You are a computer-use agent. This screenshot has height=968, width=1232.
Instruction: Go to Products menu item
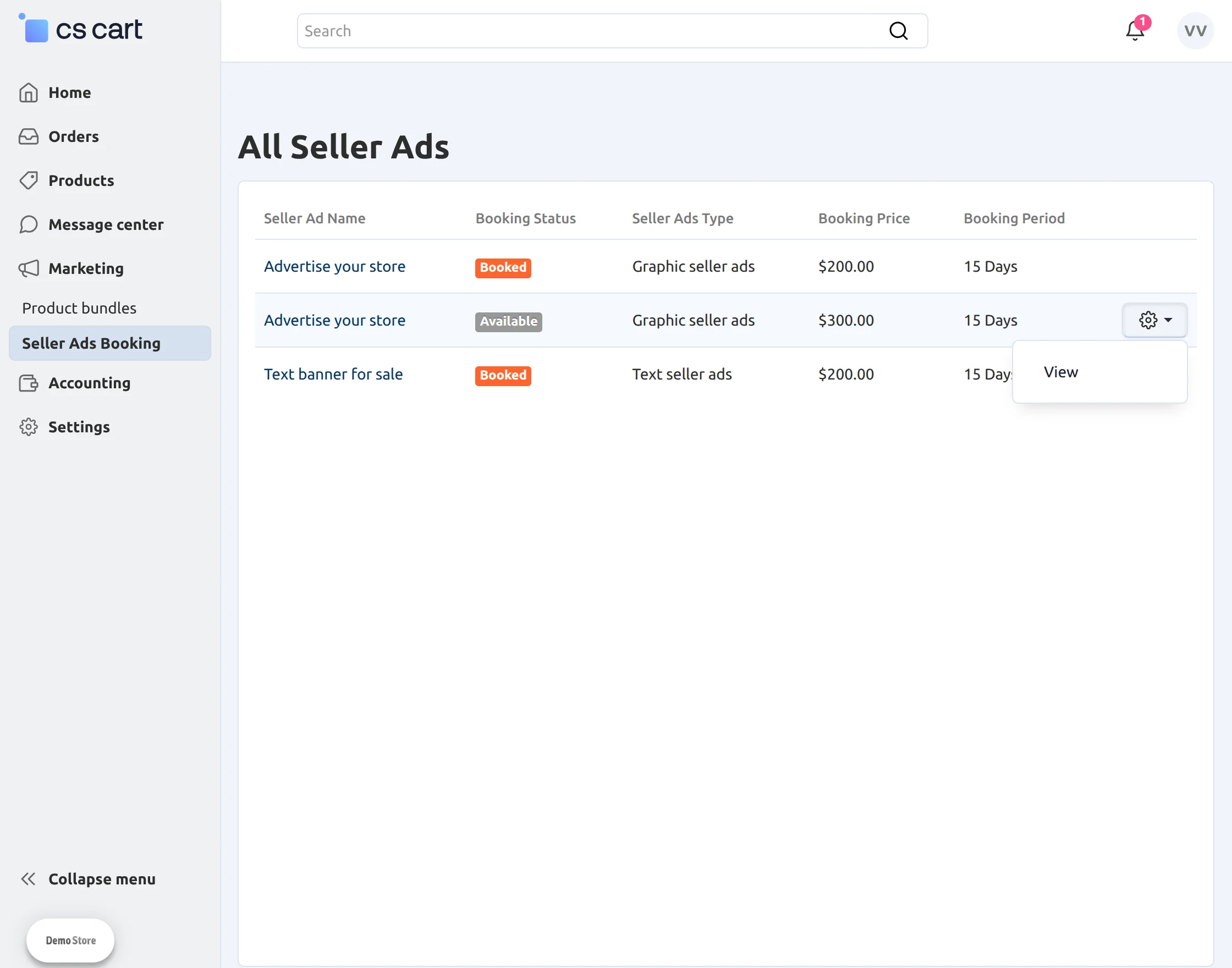tap(81, 180)
